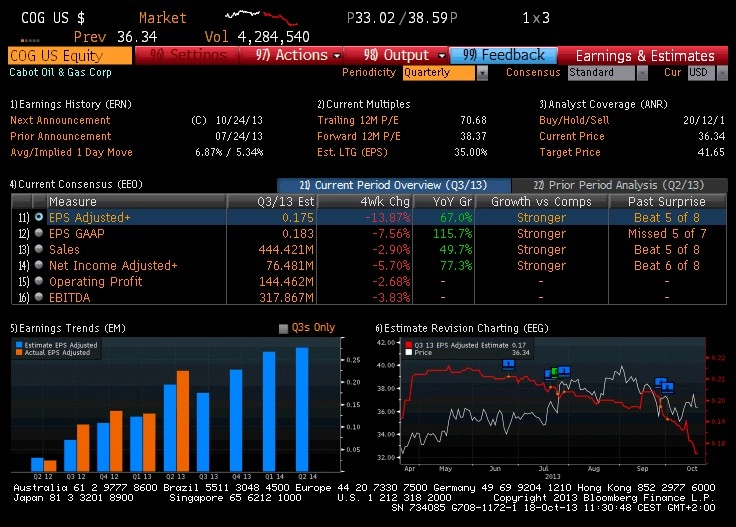Switch to Current Period Overview (Q3/13) tab

(x=393, y=185)
